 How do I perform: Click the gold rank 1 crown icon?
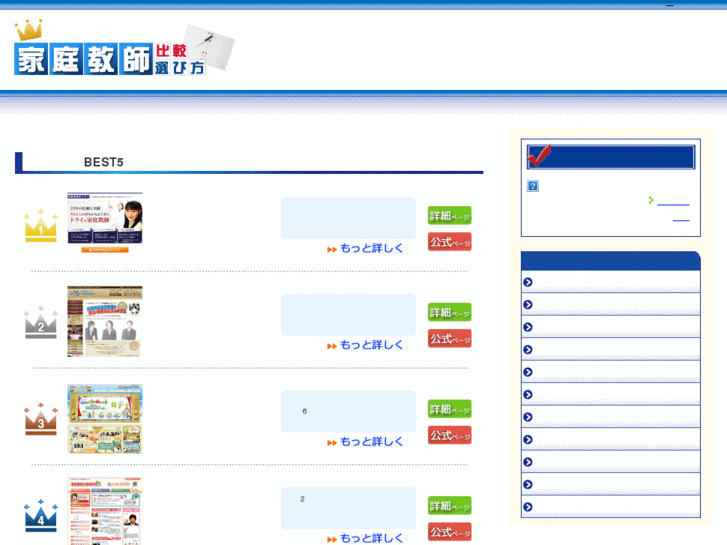coord(41,226)
